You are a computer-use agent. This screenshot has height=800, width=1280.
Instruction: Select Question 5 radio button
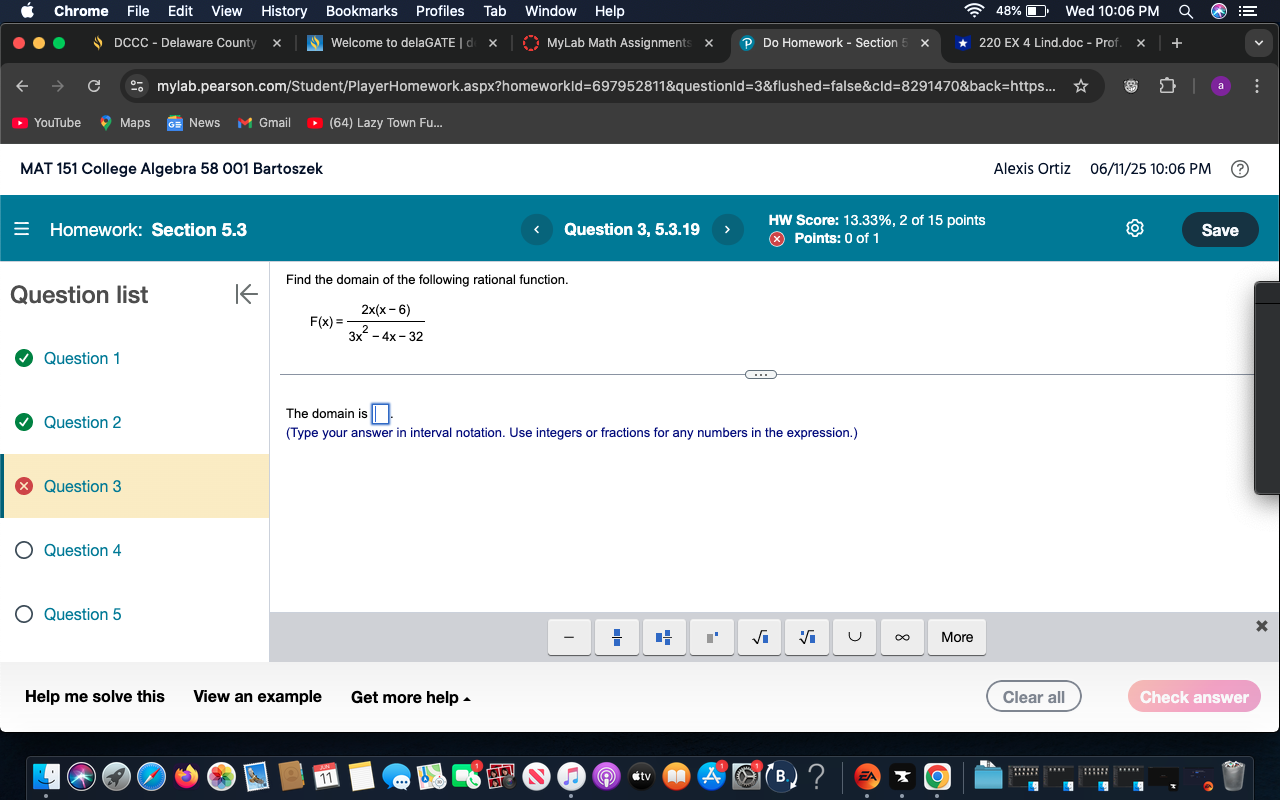click(23, 614)
